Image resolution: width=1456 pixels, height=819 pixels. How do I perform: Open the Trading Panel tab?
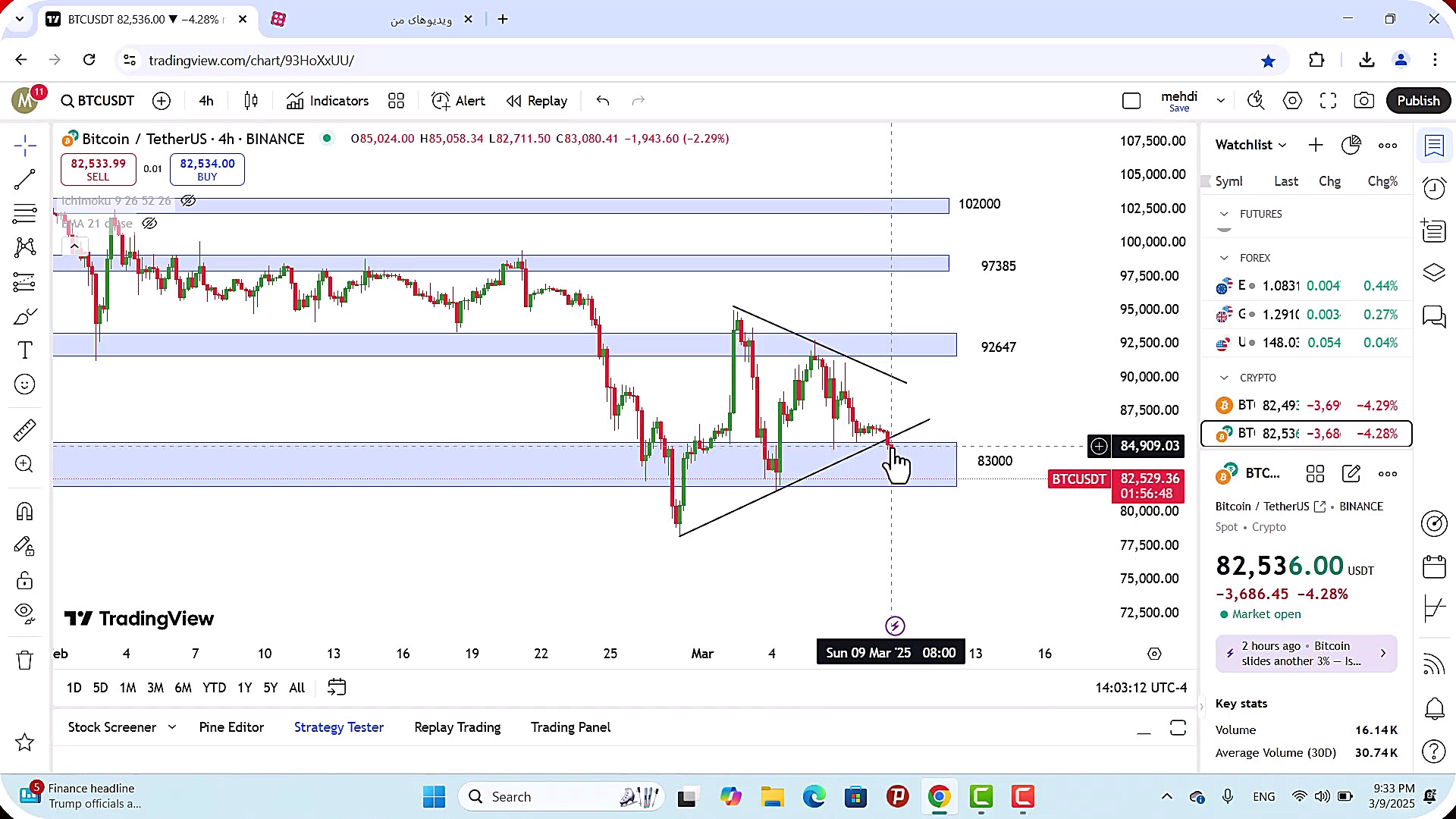click(x=570, y=727)
